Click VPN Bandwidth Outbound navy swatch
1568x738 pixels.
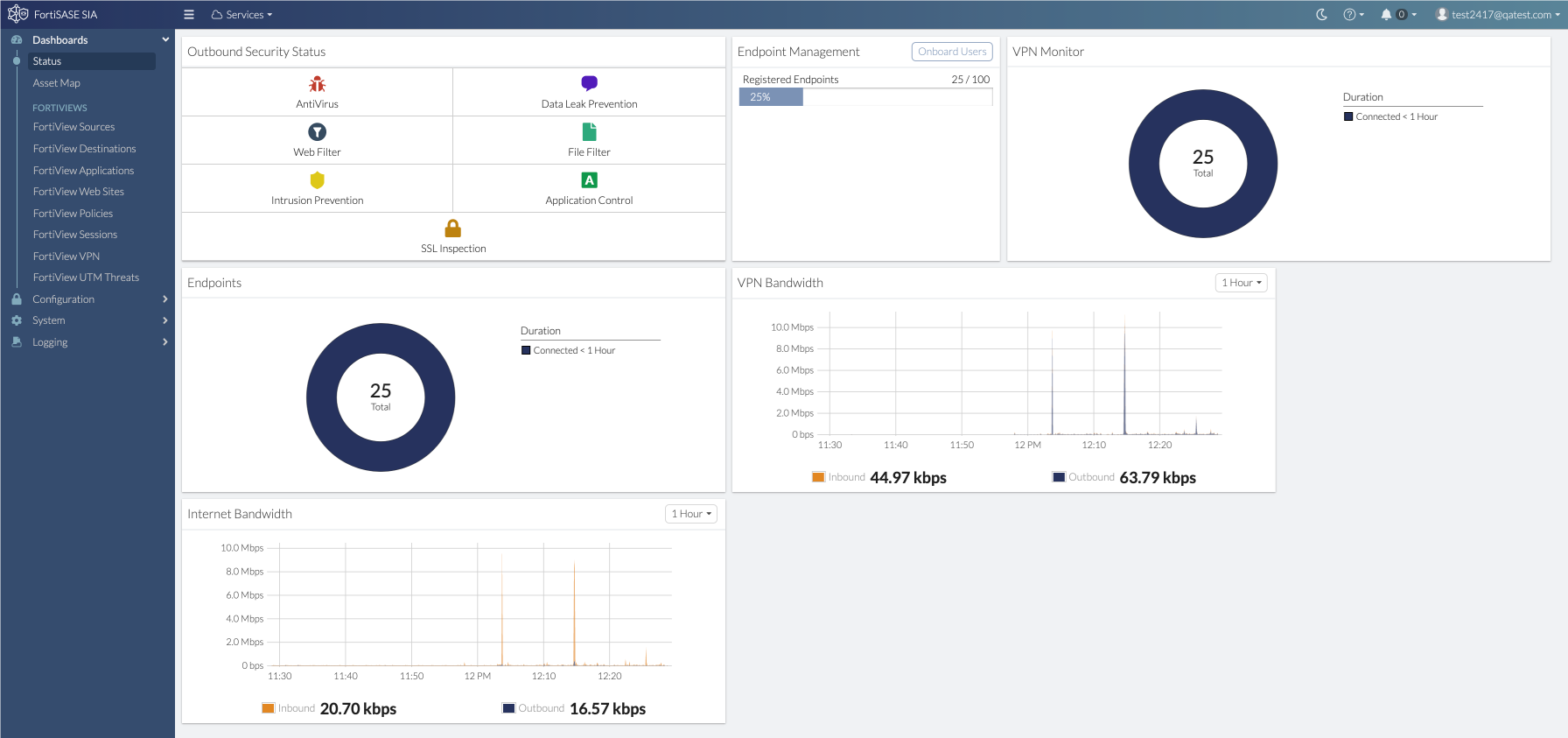pos(1059,477)
